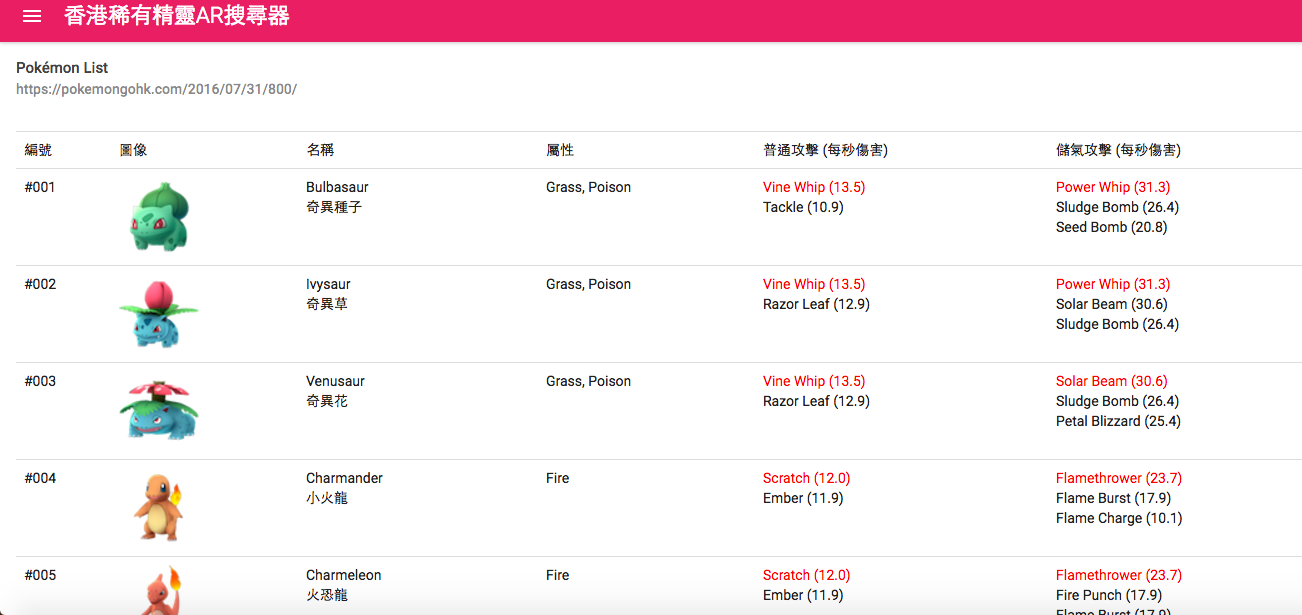Viewport: 1302px width, 615px height.
Task: Click Seed Bomb (20.8) move
Action: click(x=1111, y=227)
